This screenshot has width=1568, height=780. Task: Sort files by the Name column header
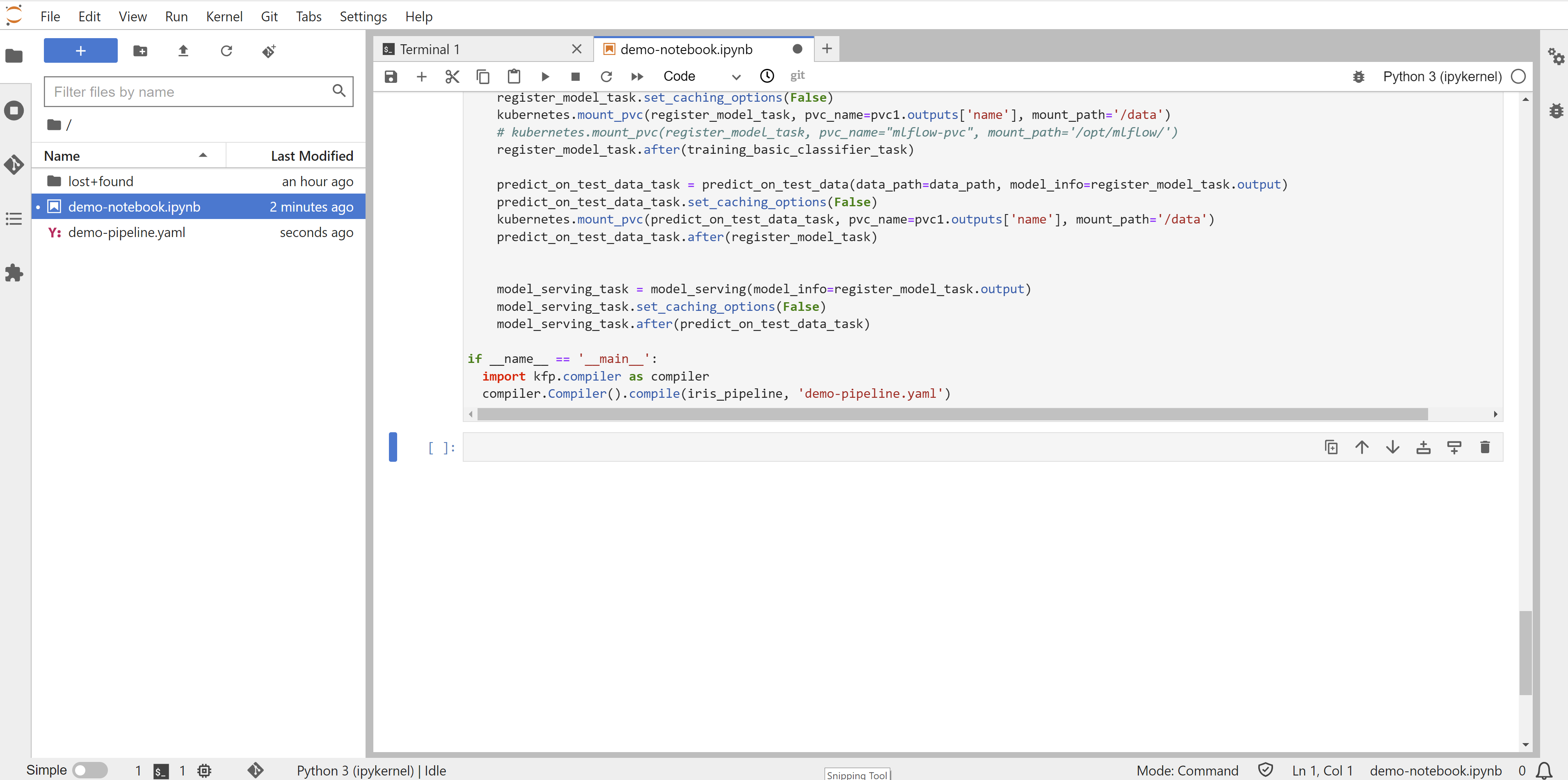pyautogui.click(x=128, y=156)
